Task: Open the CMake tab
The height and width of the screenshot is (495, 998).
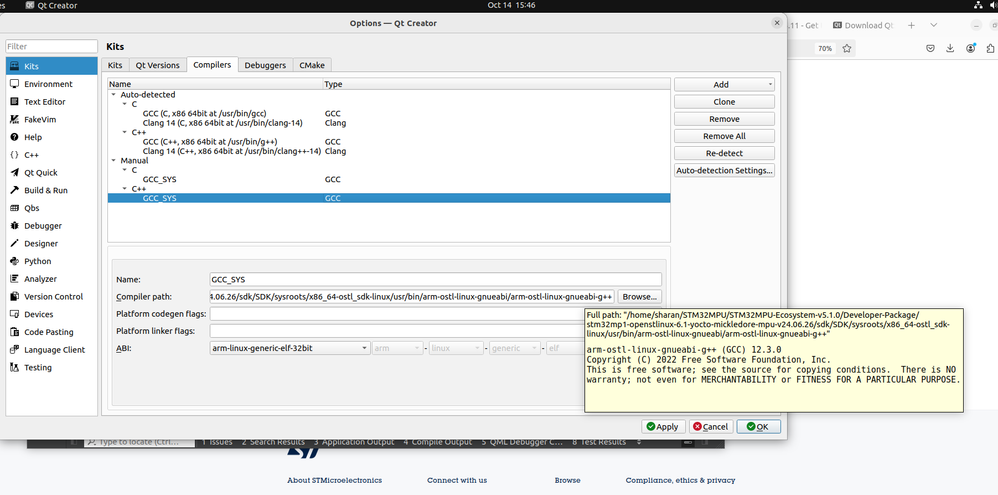Action: click(312, 65)
